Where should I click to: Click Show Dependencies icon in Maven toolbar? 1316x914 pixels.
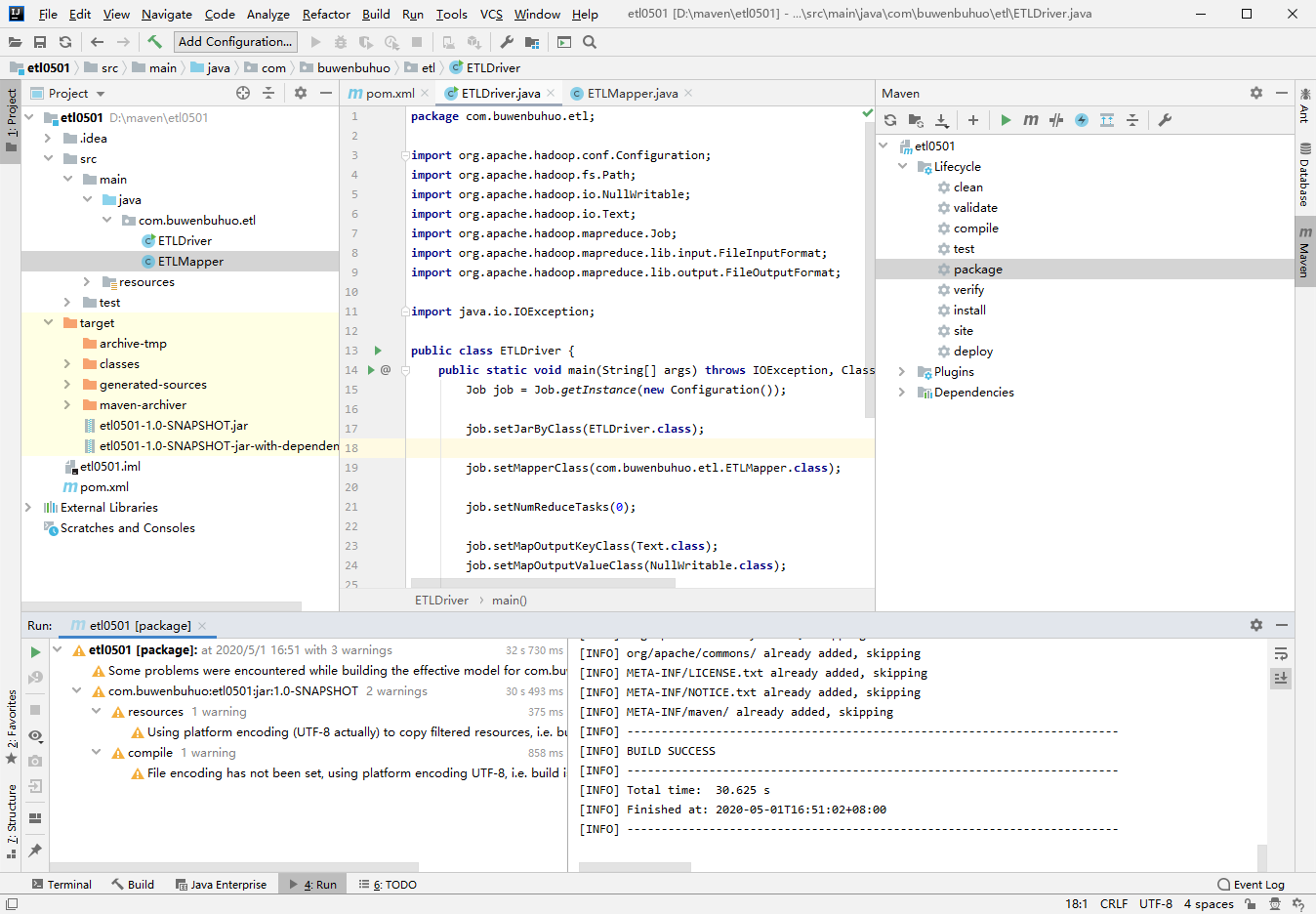coord(1107,120)
